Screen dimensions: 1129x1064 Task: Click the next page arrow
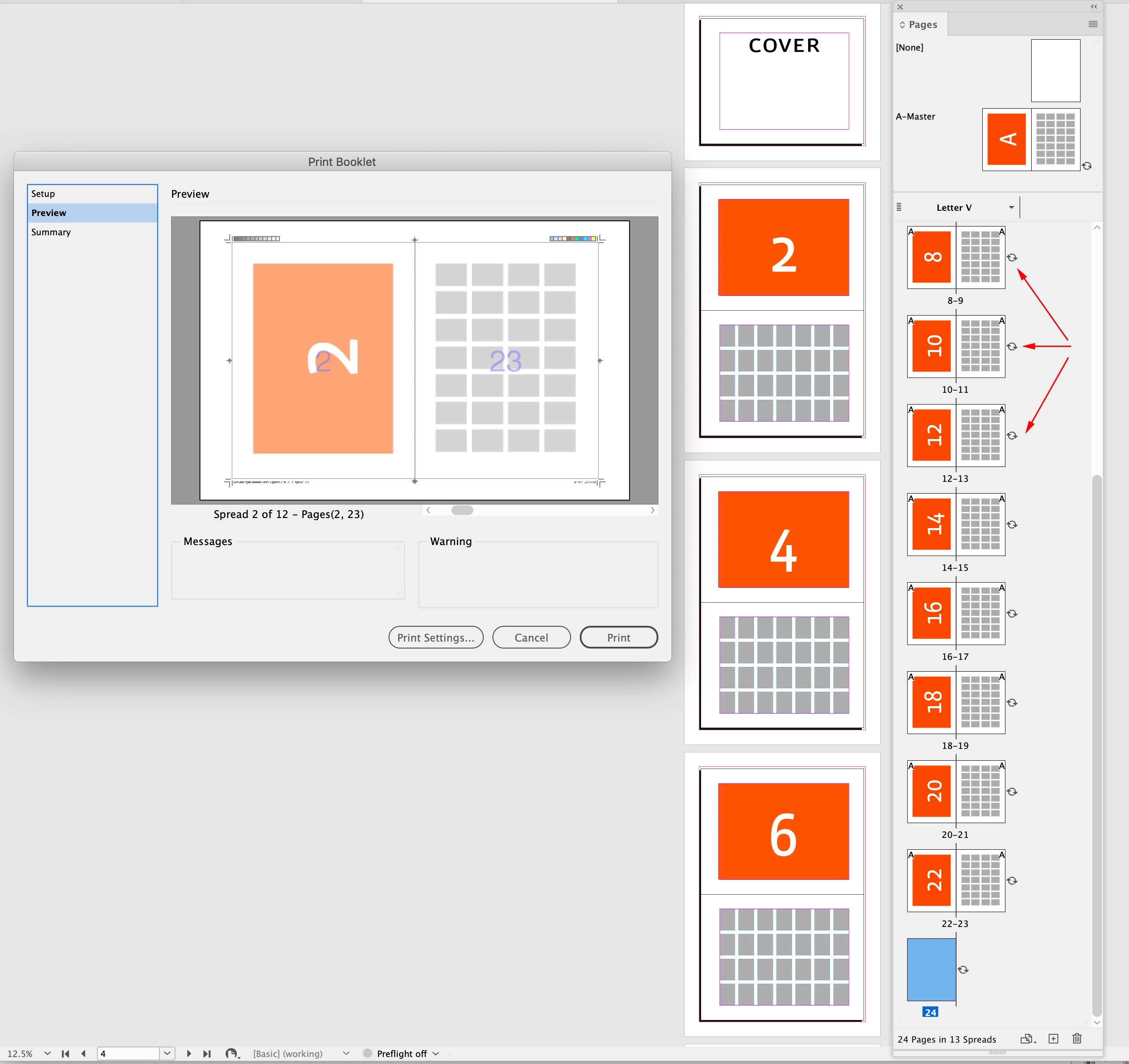(189, 1053)
